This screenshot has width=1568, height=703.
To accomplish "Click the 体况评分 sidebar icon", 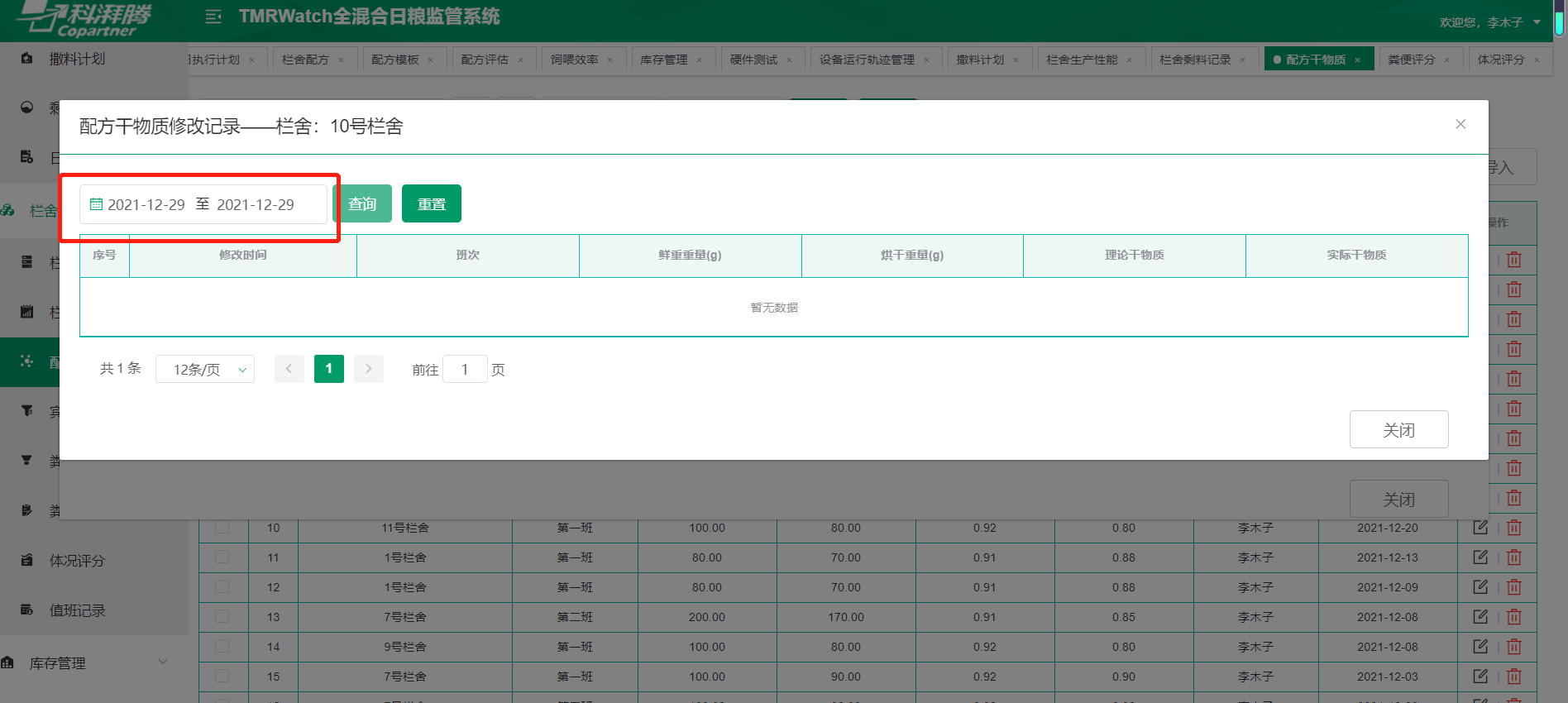I will pyautogui.click(x=27, y=560).
